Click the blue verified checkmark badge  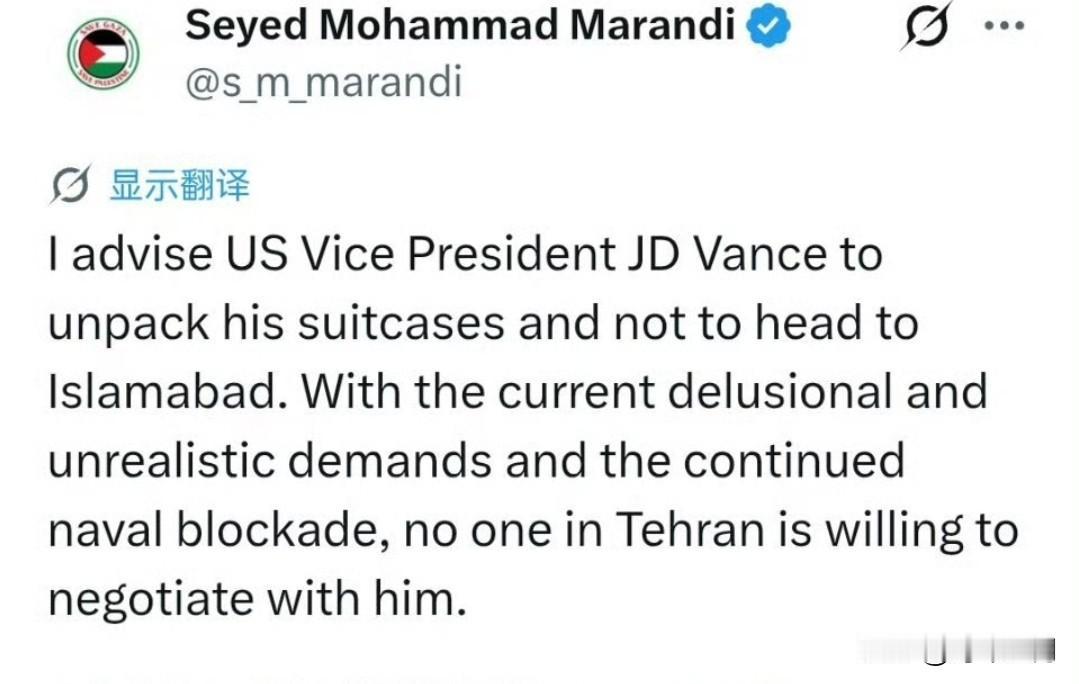[769, 28]
